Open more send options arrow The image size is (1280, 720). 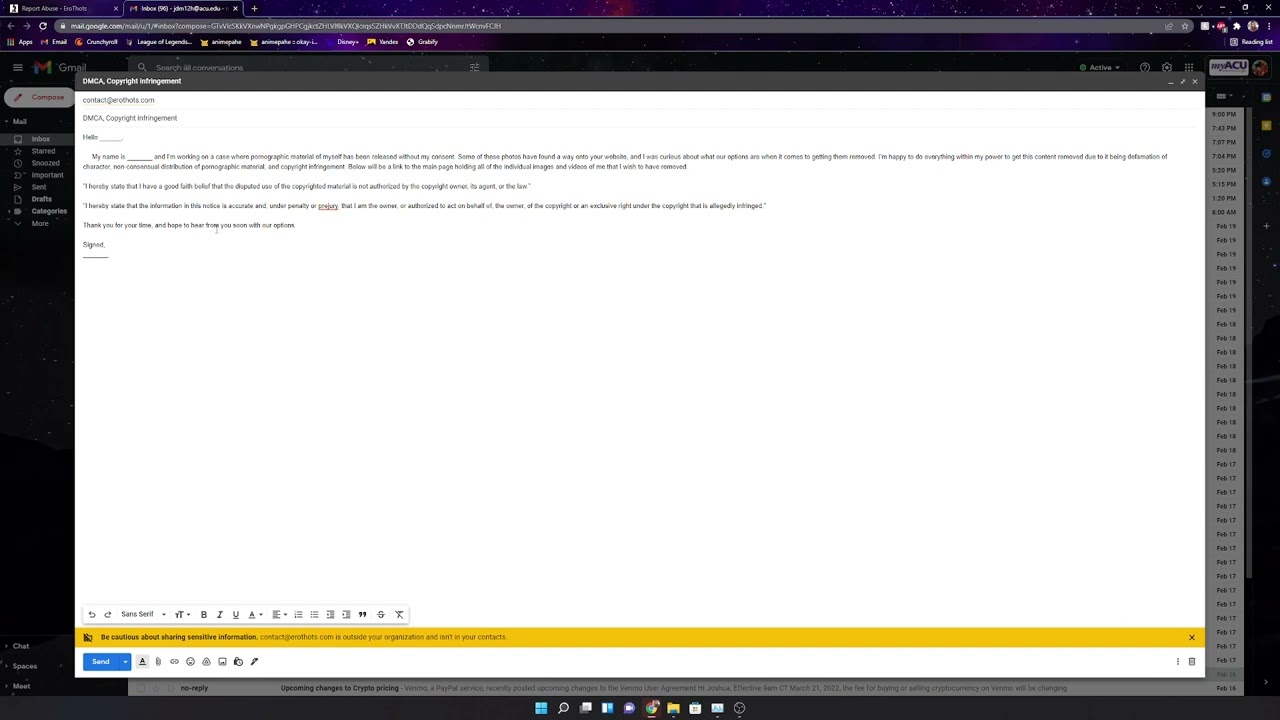[125, 661]
